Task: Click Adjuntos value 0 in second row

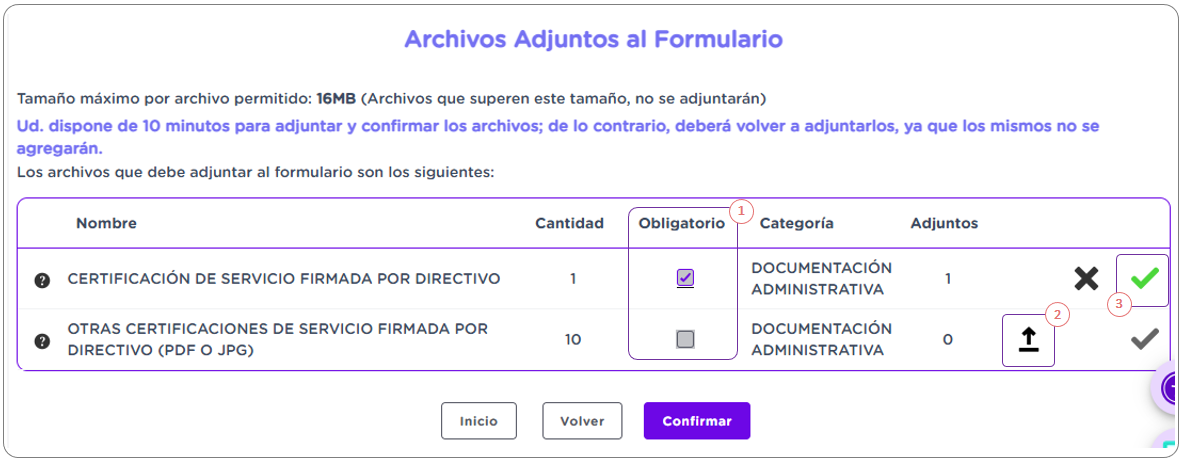Action: (x=948, y=340)
